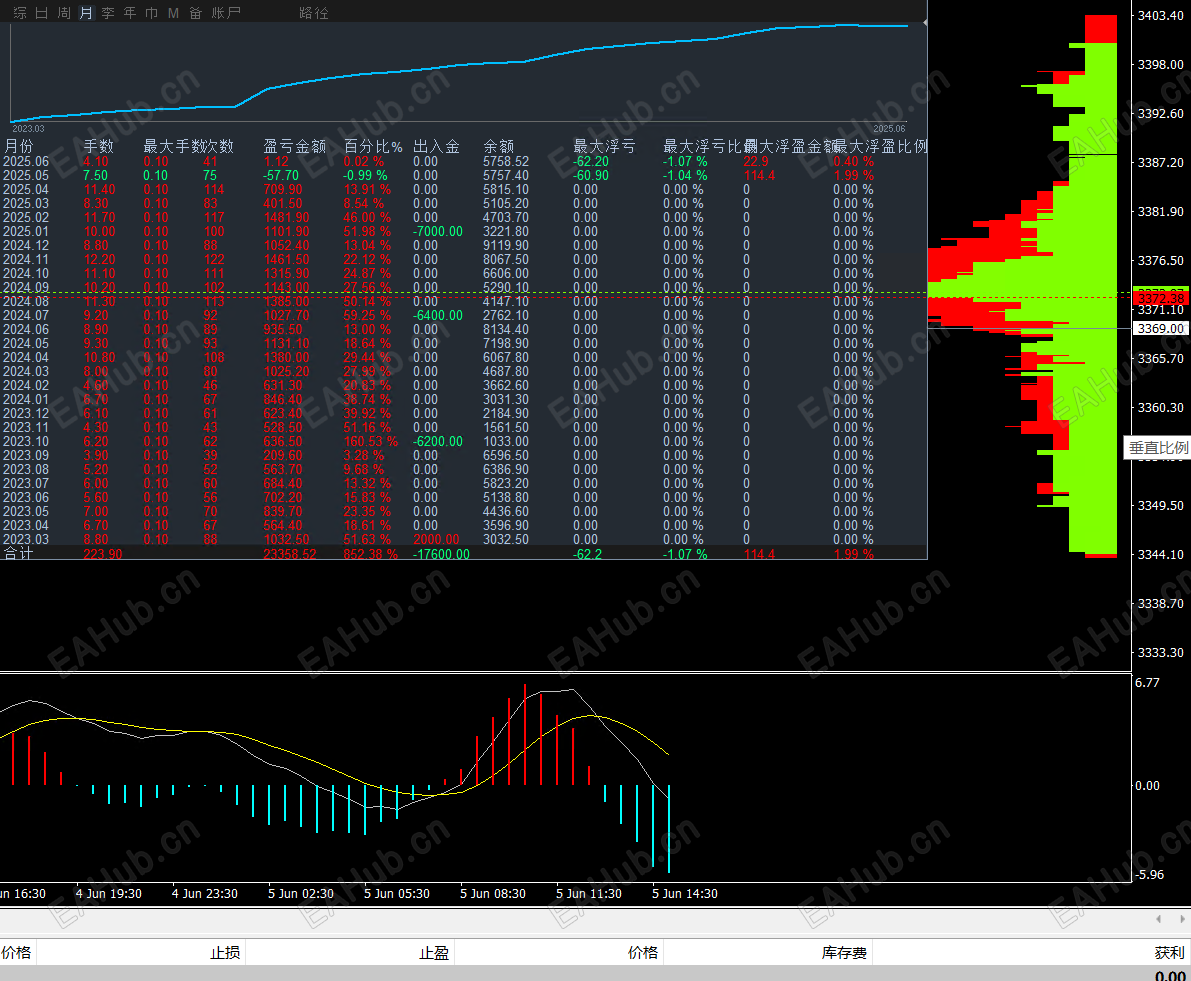The image size is (1191, 981).
Task: Click the 23358.52 total profit value
Action: tap(289, 554)
